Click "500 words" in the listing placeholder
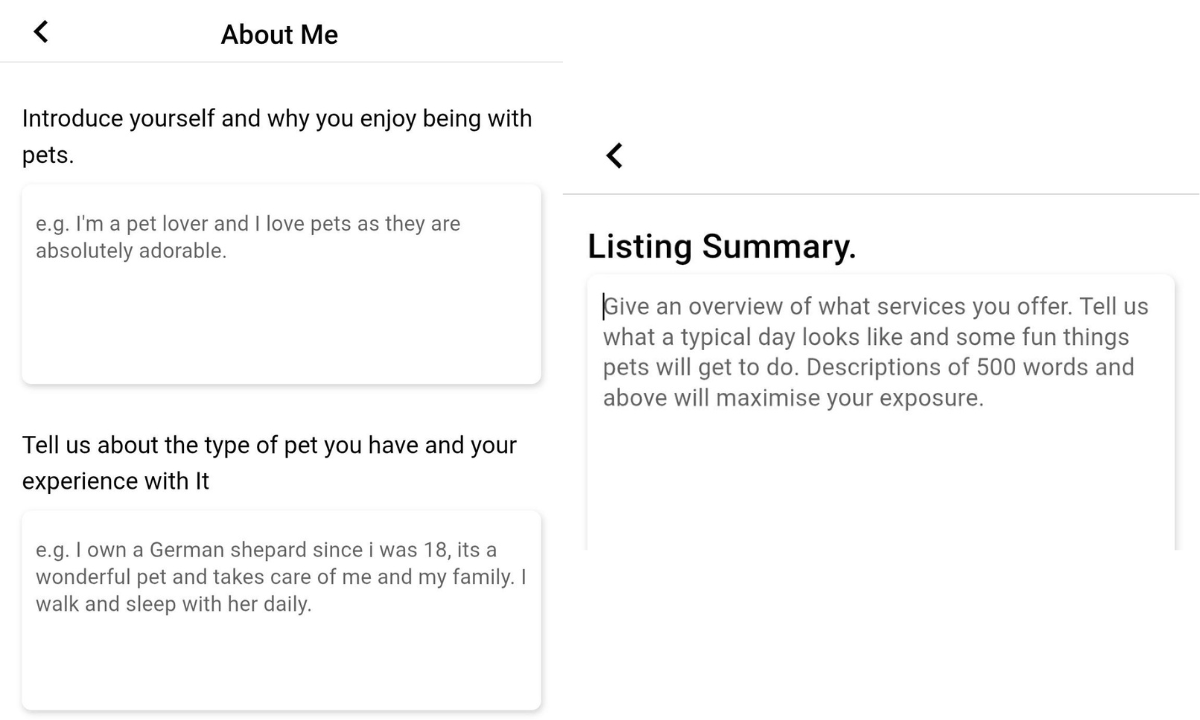1200x720 pixels. tap(1037, 367)
